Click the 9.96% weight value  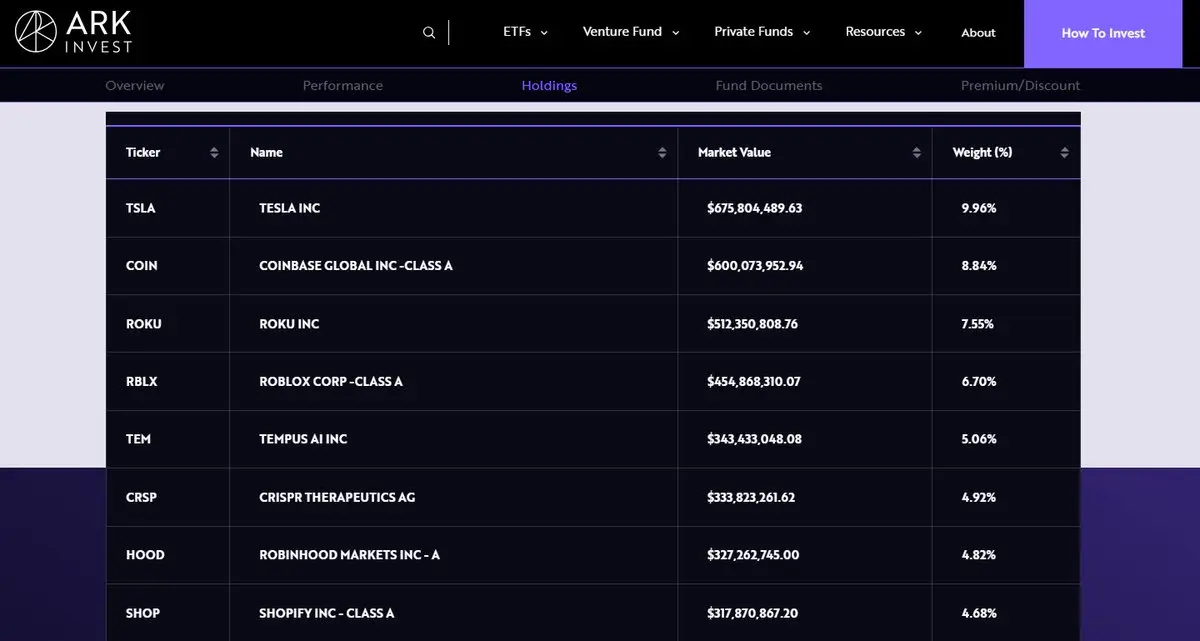(x=979, y=209)
